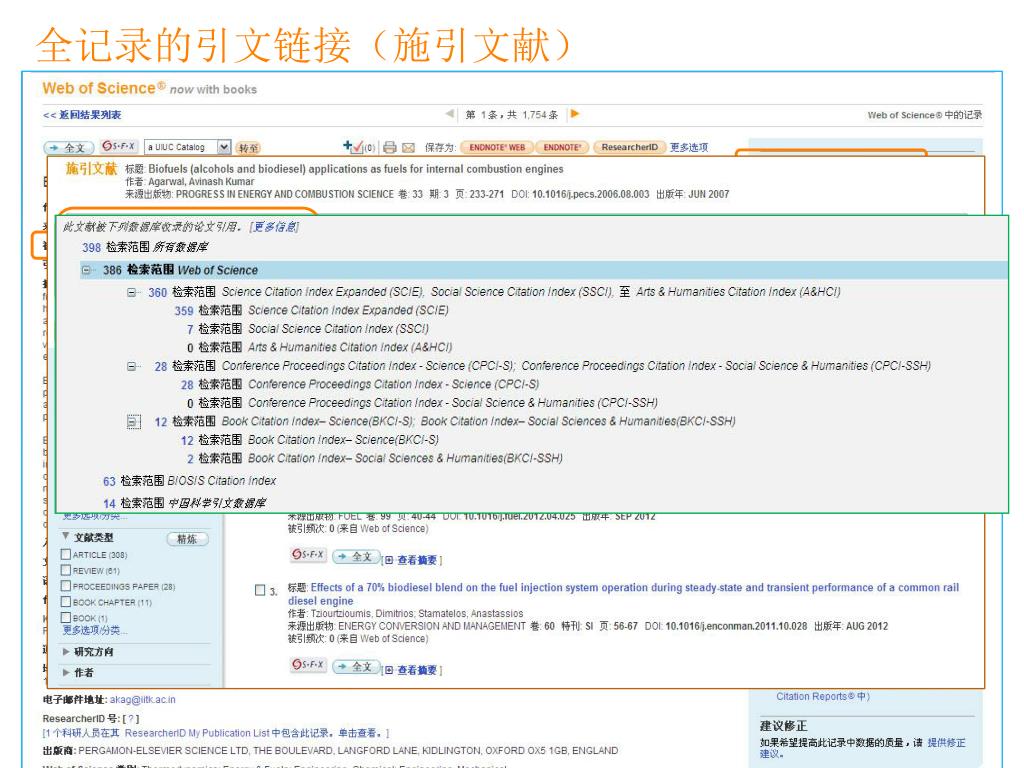Image resolution: width=1024 pixels, height=768 pixels.
Task: Click the 转至 button
Action: tap(248, 148)
